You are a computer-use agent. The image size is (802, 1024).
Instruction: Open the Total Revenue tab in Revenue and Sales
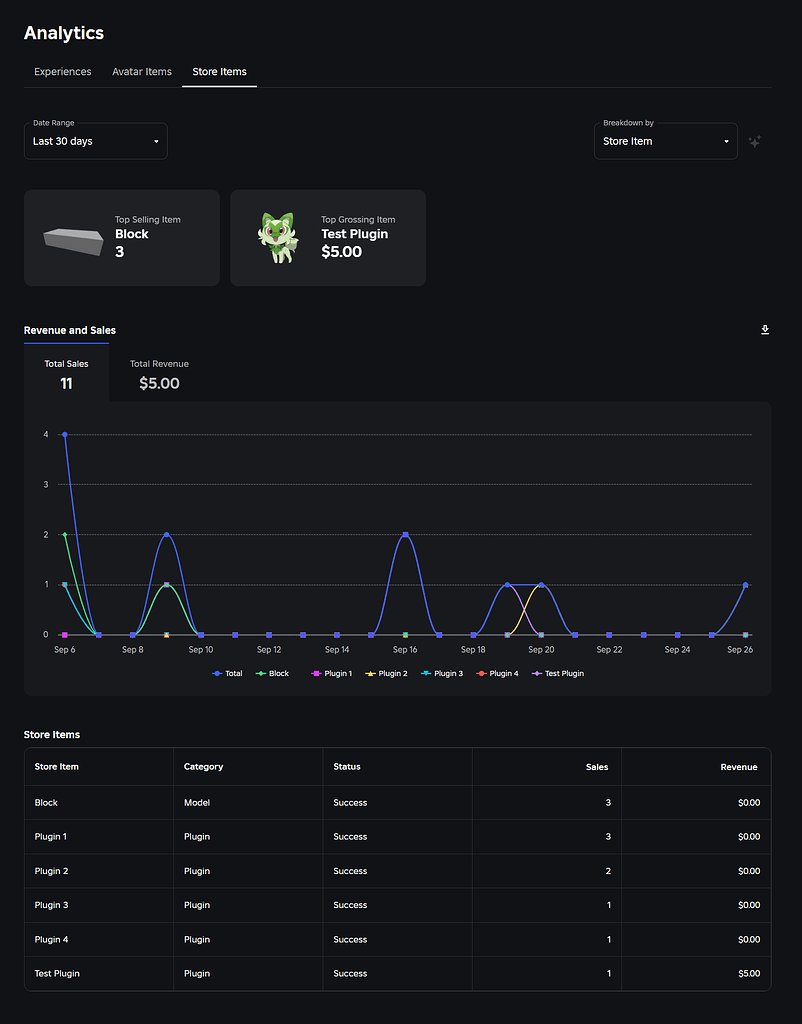(x=158, y=374)
